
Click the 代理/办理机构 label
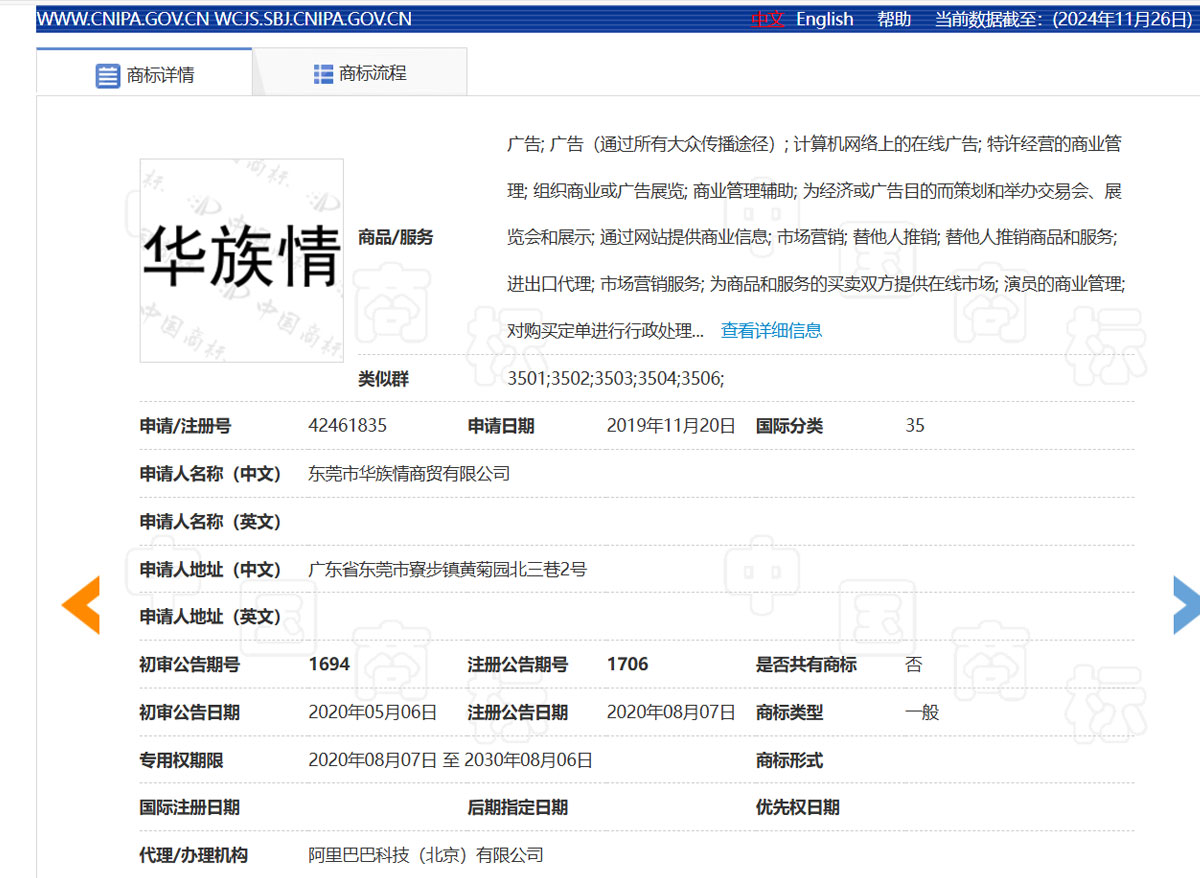194,856
